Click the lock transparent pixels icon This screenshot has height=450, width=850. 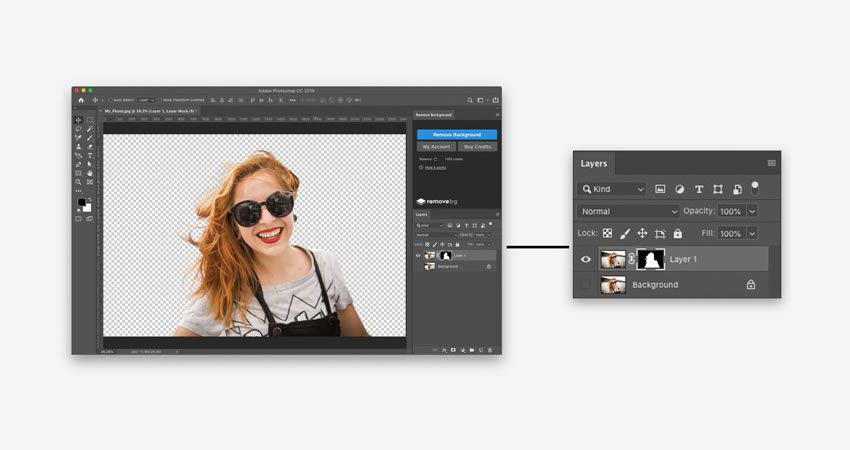(x=607, y=233)
